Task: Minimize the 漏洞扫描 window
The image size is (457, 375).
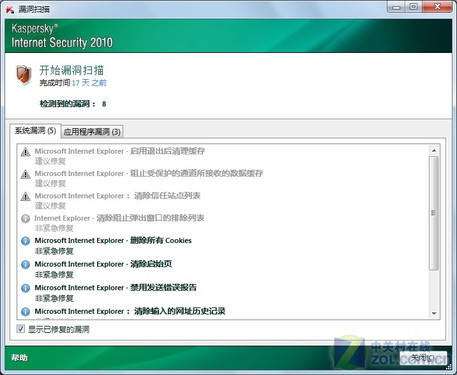Action: (x=396, y=7)
